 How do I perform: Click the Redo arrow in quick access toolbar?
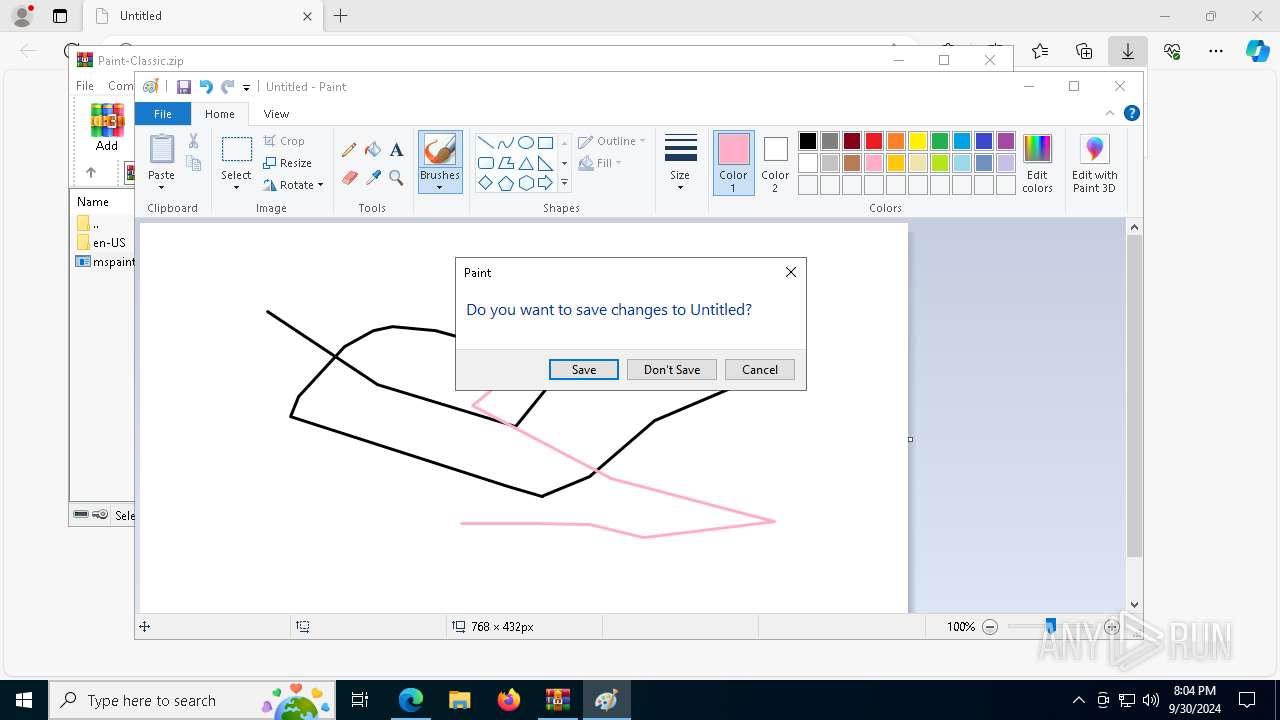[228, 87]
